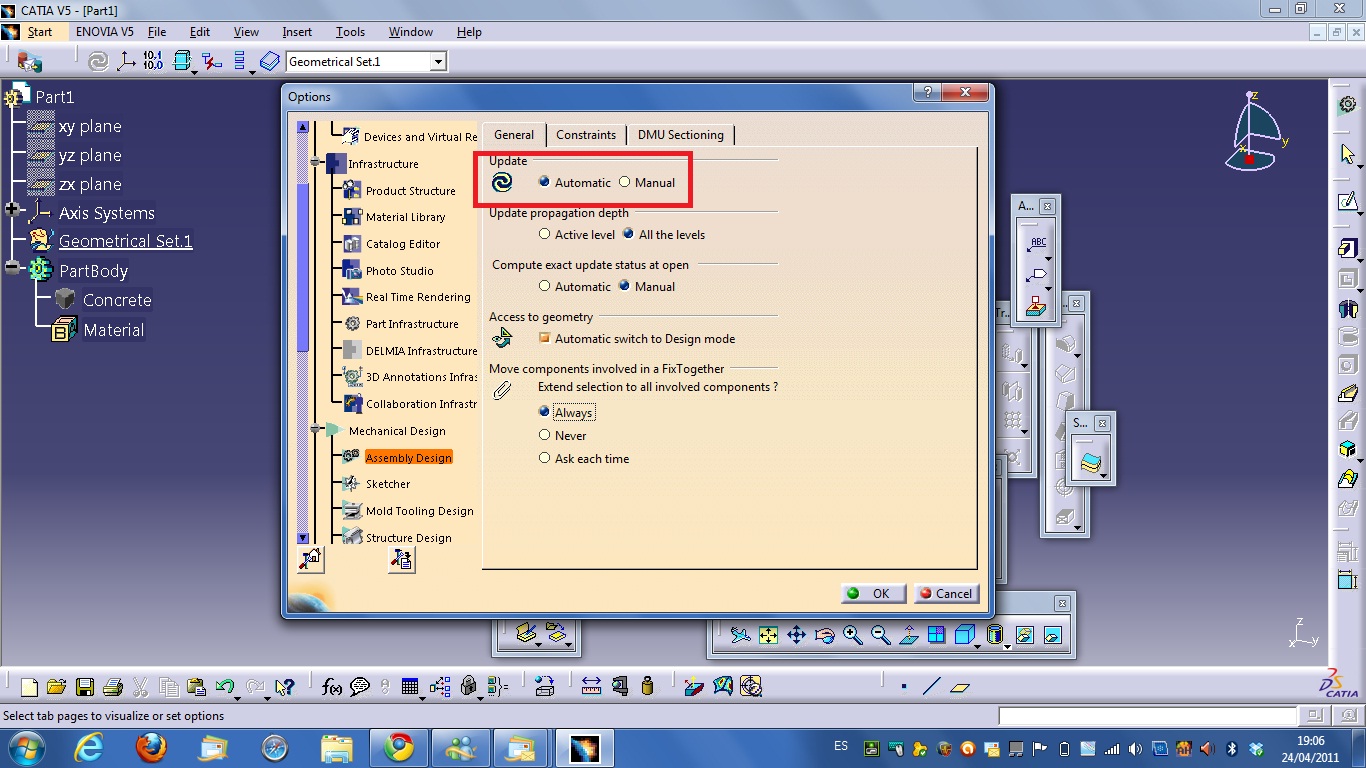
Task: Open the View Mode cube dropdown arrow
Action: (x=977, y=645)
